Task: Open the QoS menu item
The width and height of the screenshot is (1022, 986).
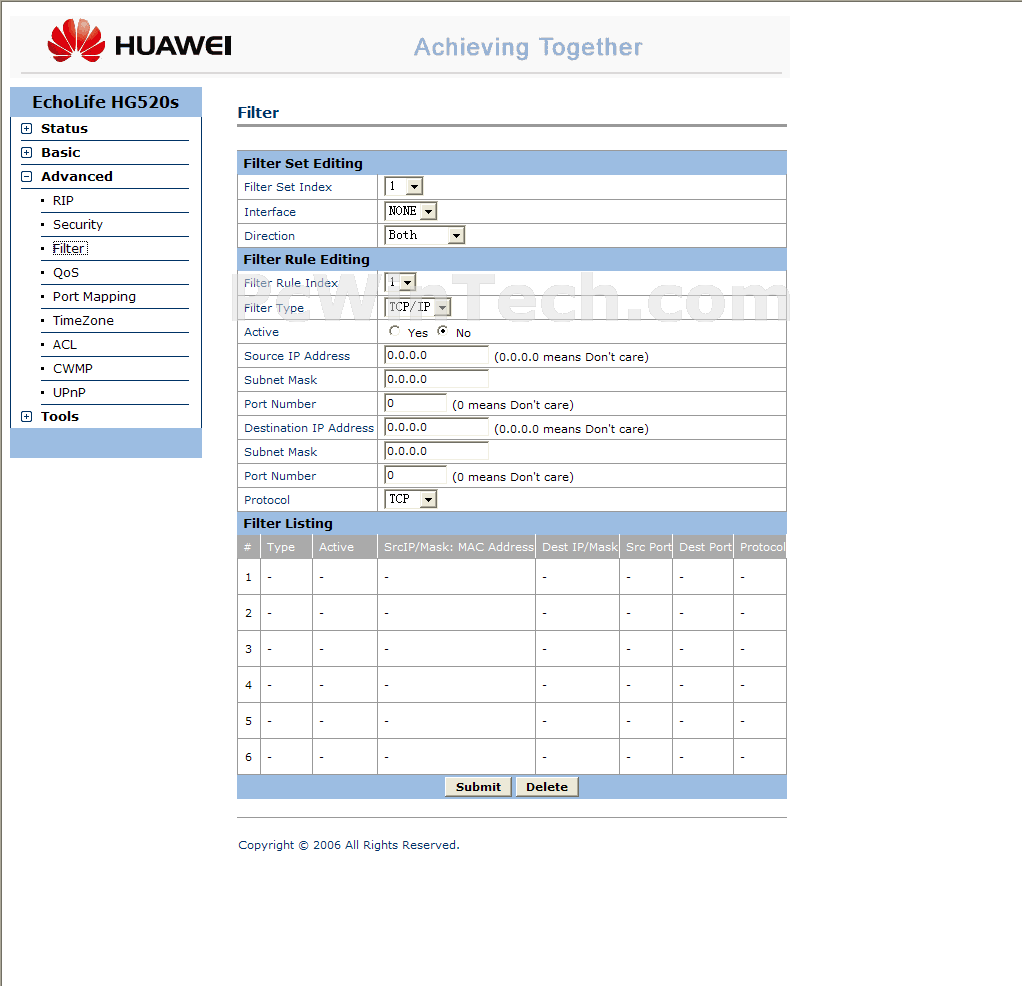Action: pyautogui.click(x=66, y=273)
